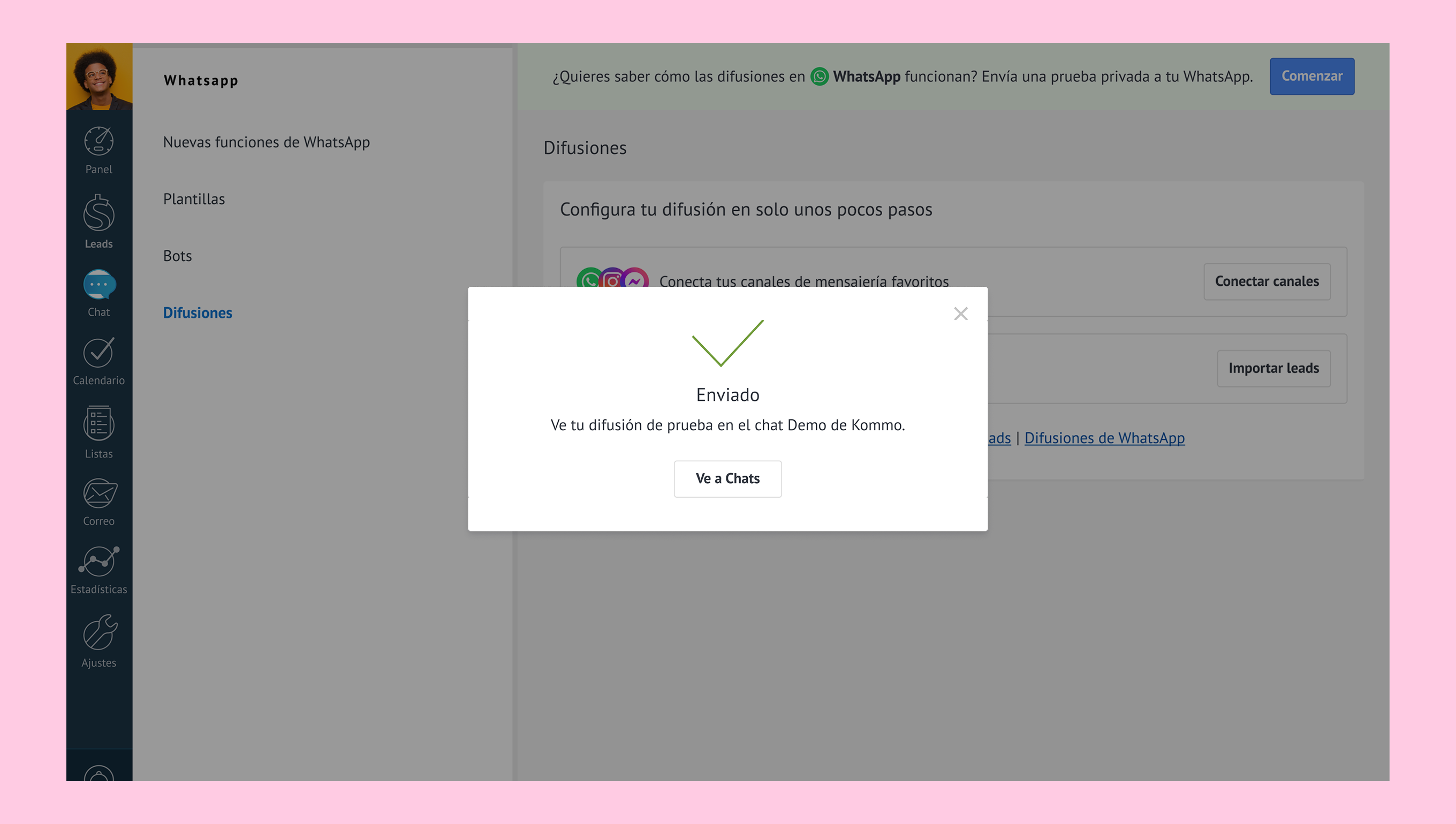Select Difusiones menu entry

click(197, 313)
